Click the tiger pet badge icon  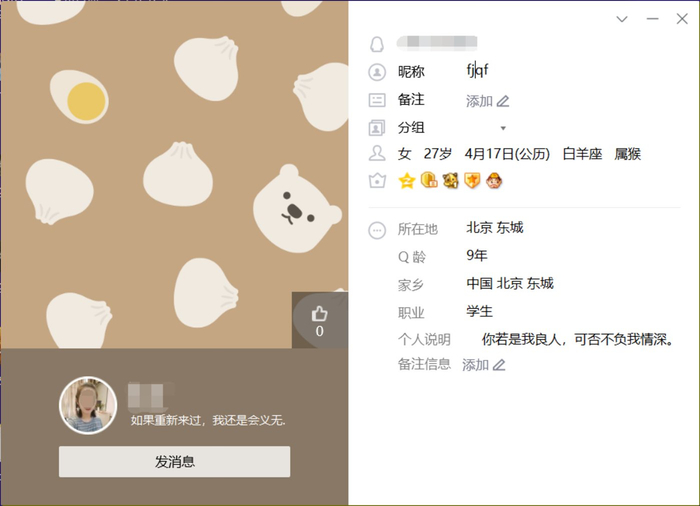click(450, 180)
